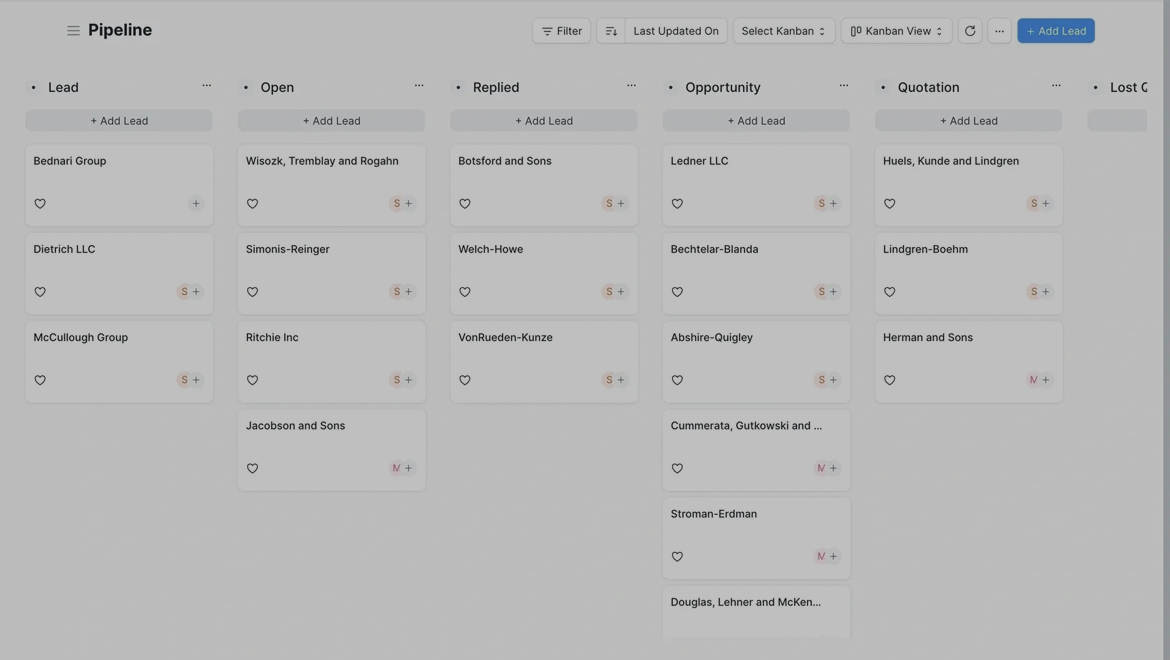Viewport: 1170px width, 660px height.
Task: Favorite the Herman and Sons card
Action: coord(889,380)
